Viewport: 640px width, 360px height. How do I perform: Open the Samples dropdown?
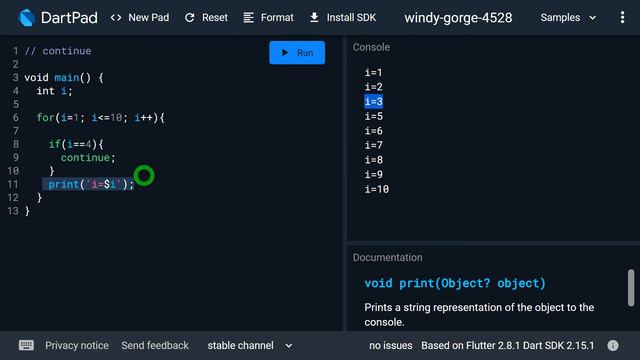click(x=568, y=18)
